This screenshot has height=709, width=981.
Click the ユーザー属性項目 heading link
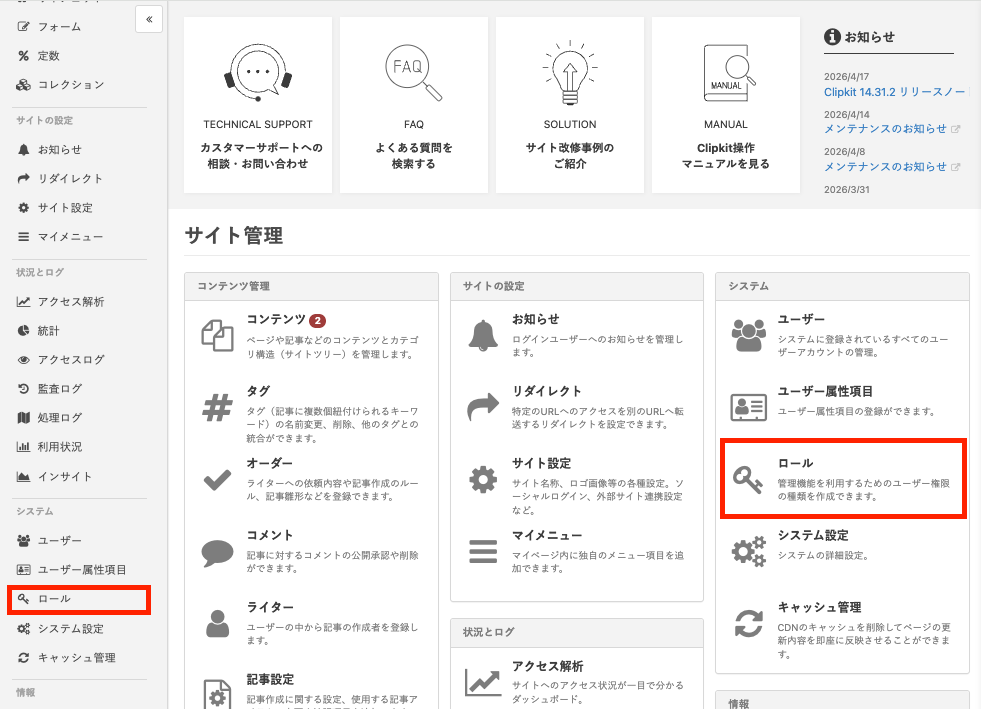point(825,391)
